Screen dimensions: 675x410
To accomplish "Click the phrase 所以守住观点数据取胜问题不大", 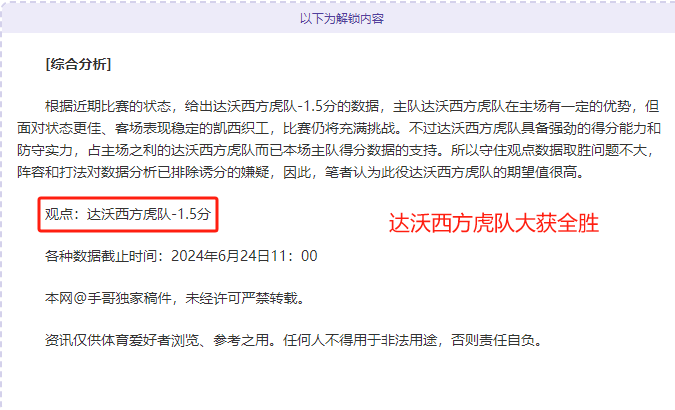I will (549, 150).
